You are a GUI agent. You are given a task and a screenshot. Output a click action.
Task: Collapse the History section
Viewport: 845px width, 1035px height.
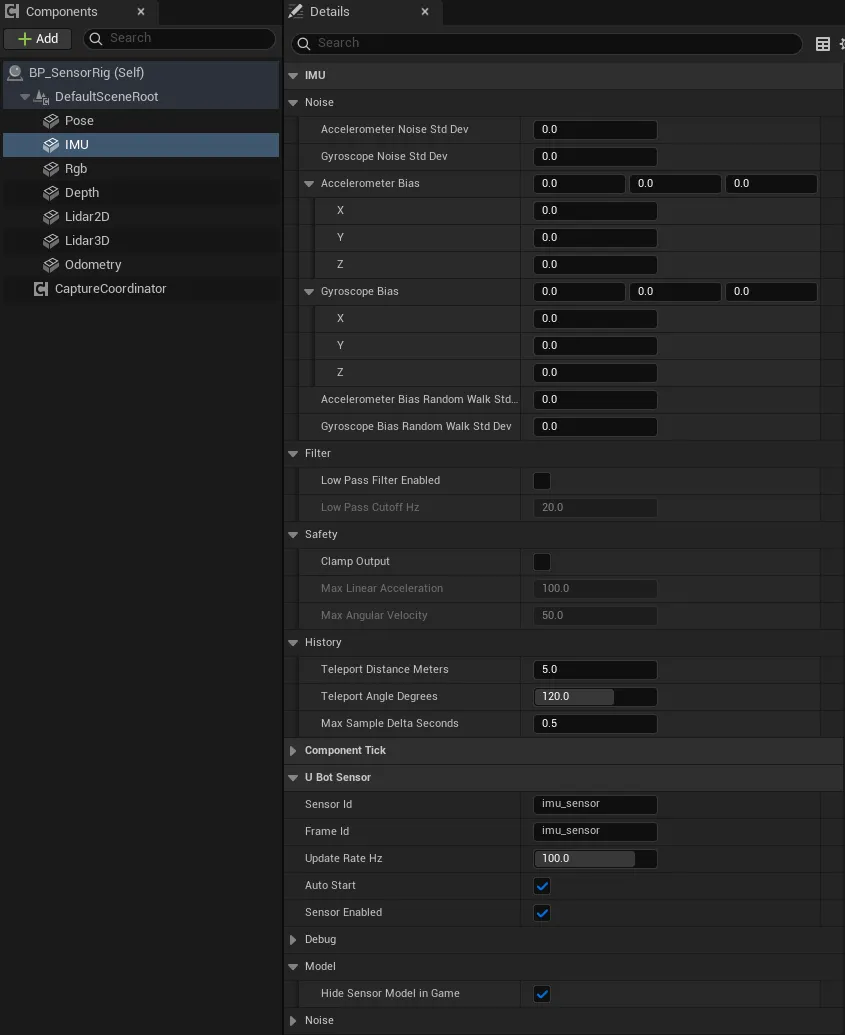[x=292, y=643]
